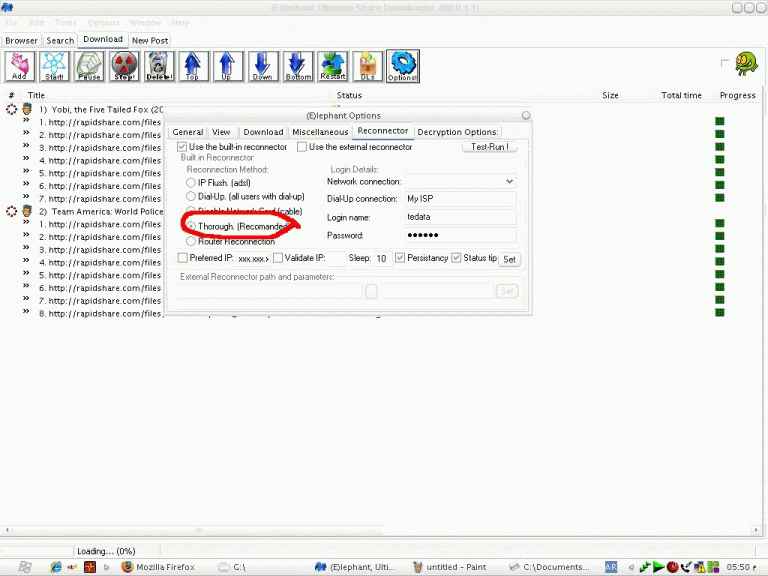Image resolution: width=768 pixels, height=576 pixels.
Task: Expand the Yobi, the Five Tailed Fox group
Action: click(x=12, y=109)
